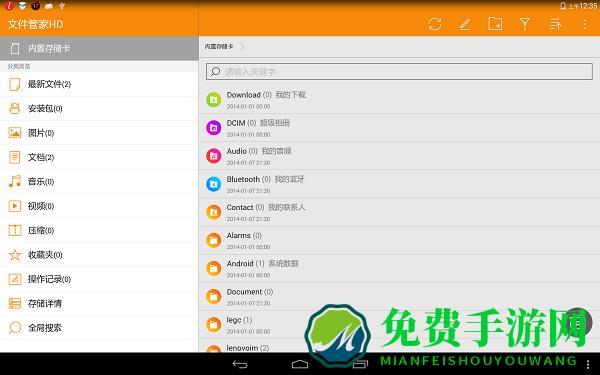Open 最新文件(2) category
The height and width of the screenshot is (375, 600).
point(99,84)
